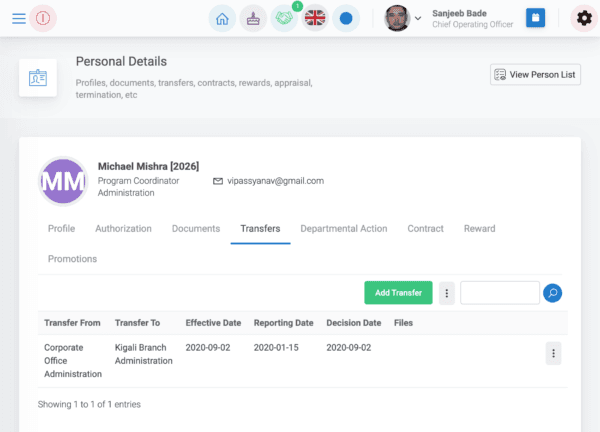
Task: Open the table options kebab beside Add Transfer
Action: [447, 293]
